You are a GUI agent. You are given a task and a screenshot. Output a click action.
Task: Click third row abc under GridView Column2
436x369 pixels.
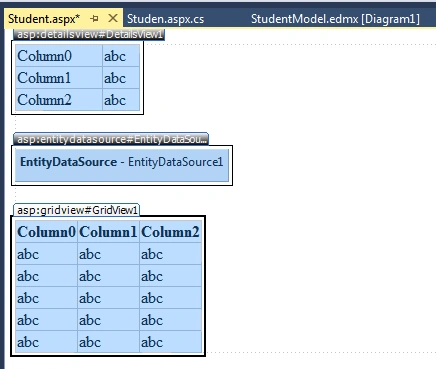pyautogui.click(x=170, y=298)
